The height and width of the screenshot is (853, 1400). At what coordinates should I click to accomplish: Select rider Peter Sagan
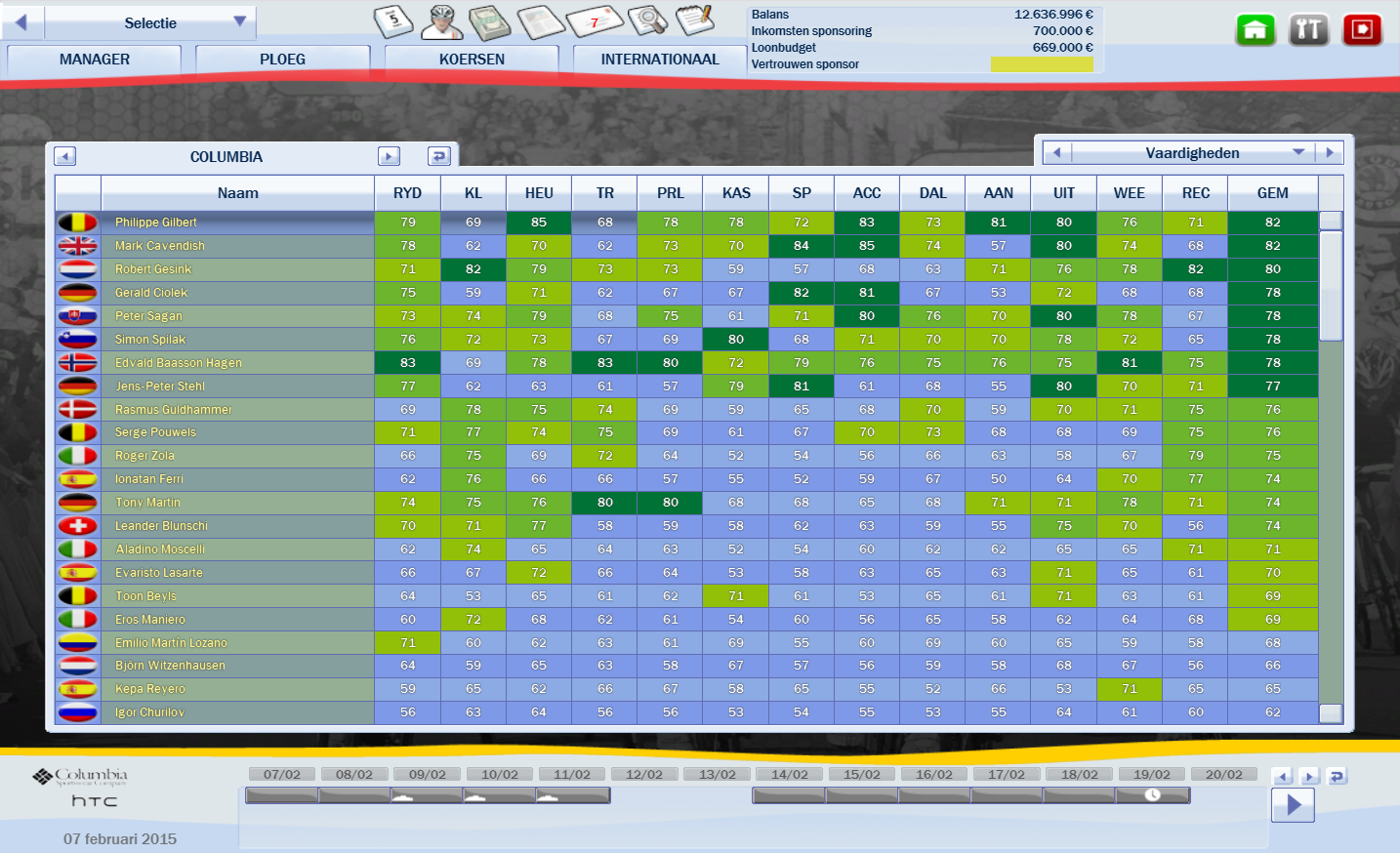[x=148, y=316]
